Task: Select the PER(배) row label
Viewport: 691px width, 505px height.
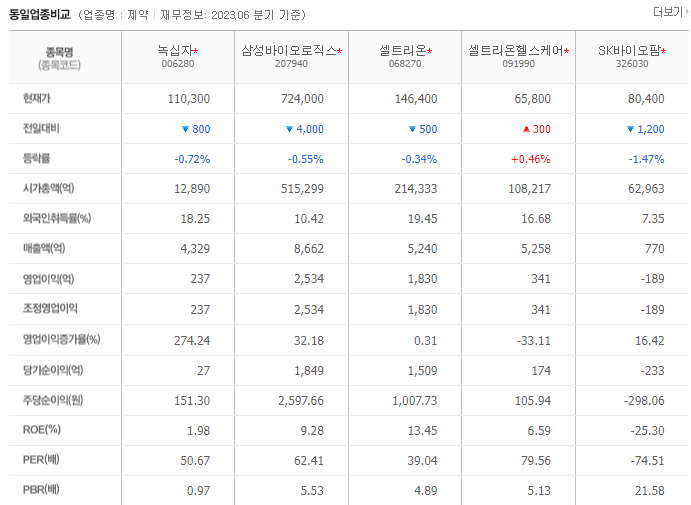Action: (41, 460)
